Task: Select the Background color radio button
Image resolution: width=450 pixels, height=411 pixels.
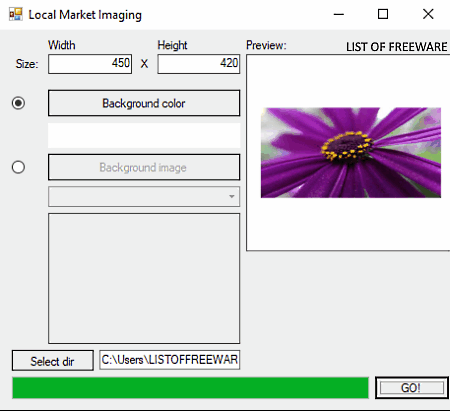Action: 18,103
